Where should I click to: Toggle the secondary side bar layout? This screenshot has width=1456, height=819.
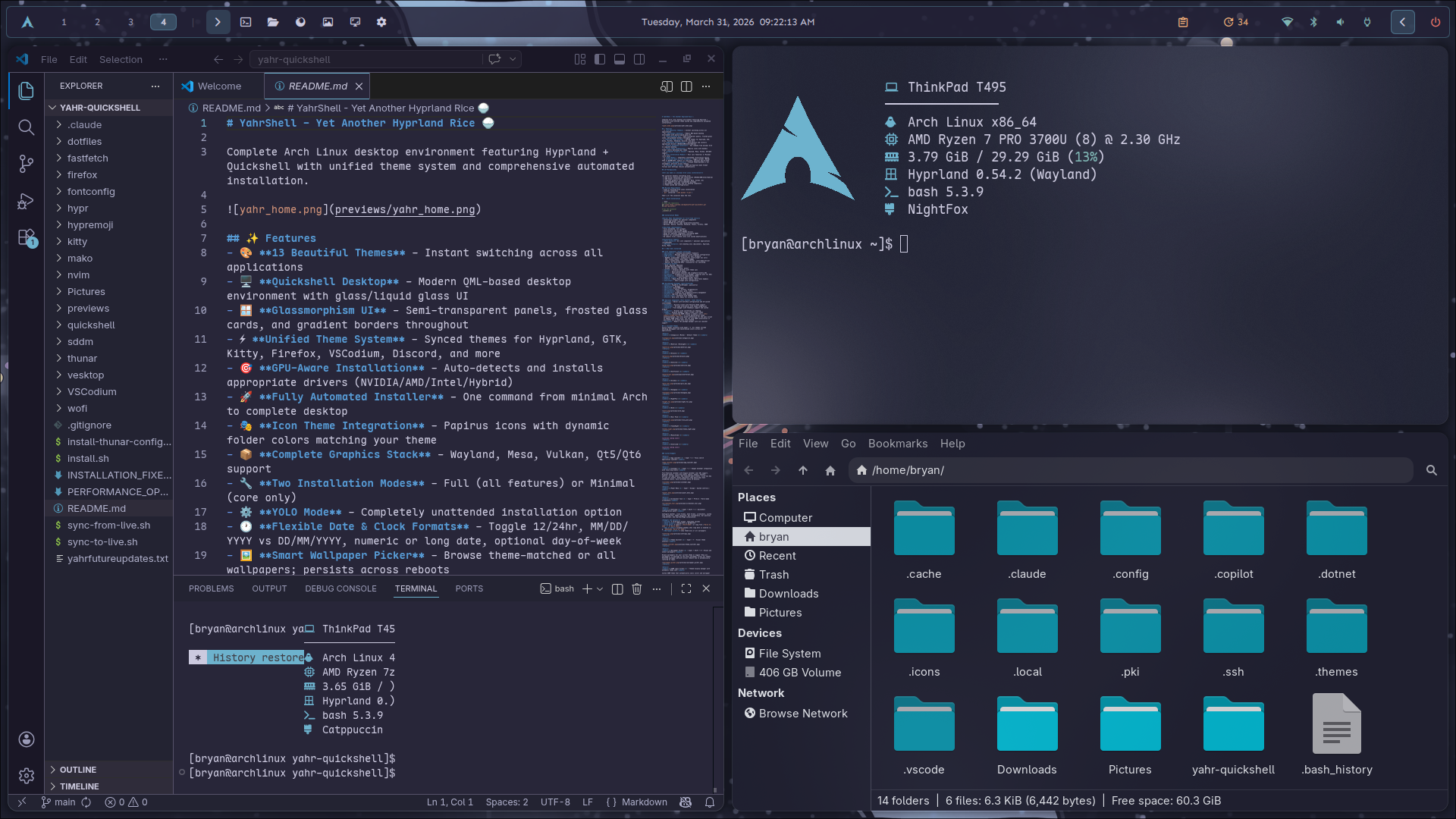[639, 59]
